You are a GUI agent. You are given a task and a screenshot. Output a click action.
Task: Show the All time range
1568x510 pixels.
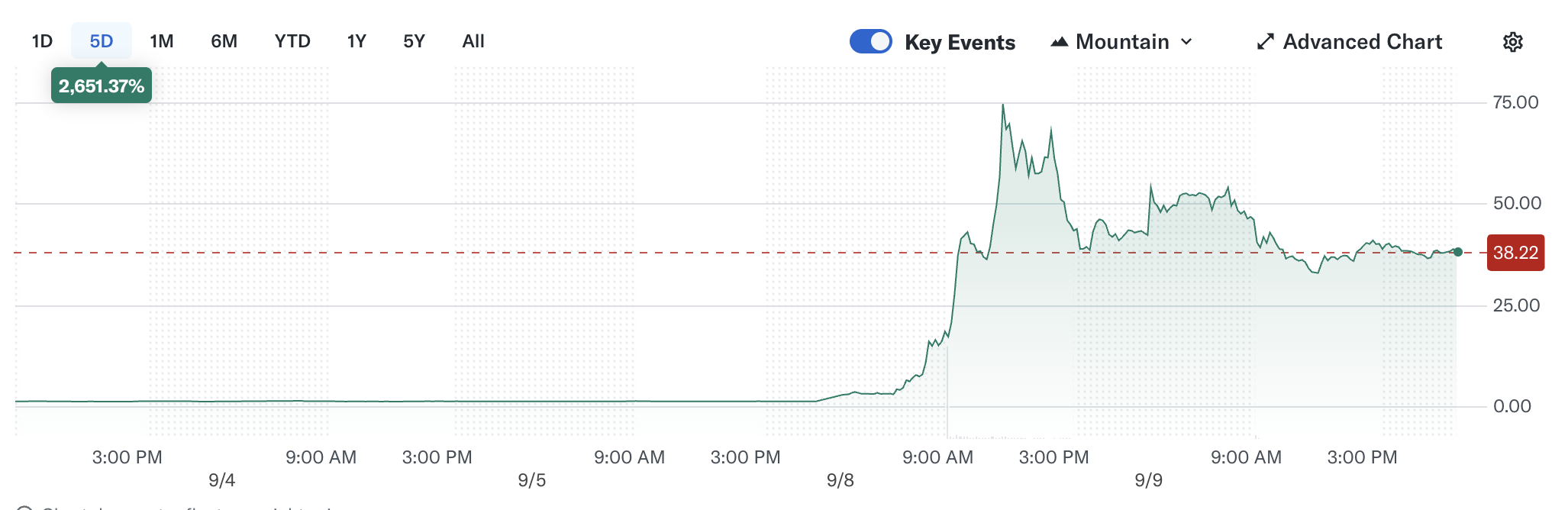473,41
